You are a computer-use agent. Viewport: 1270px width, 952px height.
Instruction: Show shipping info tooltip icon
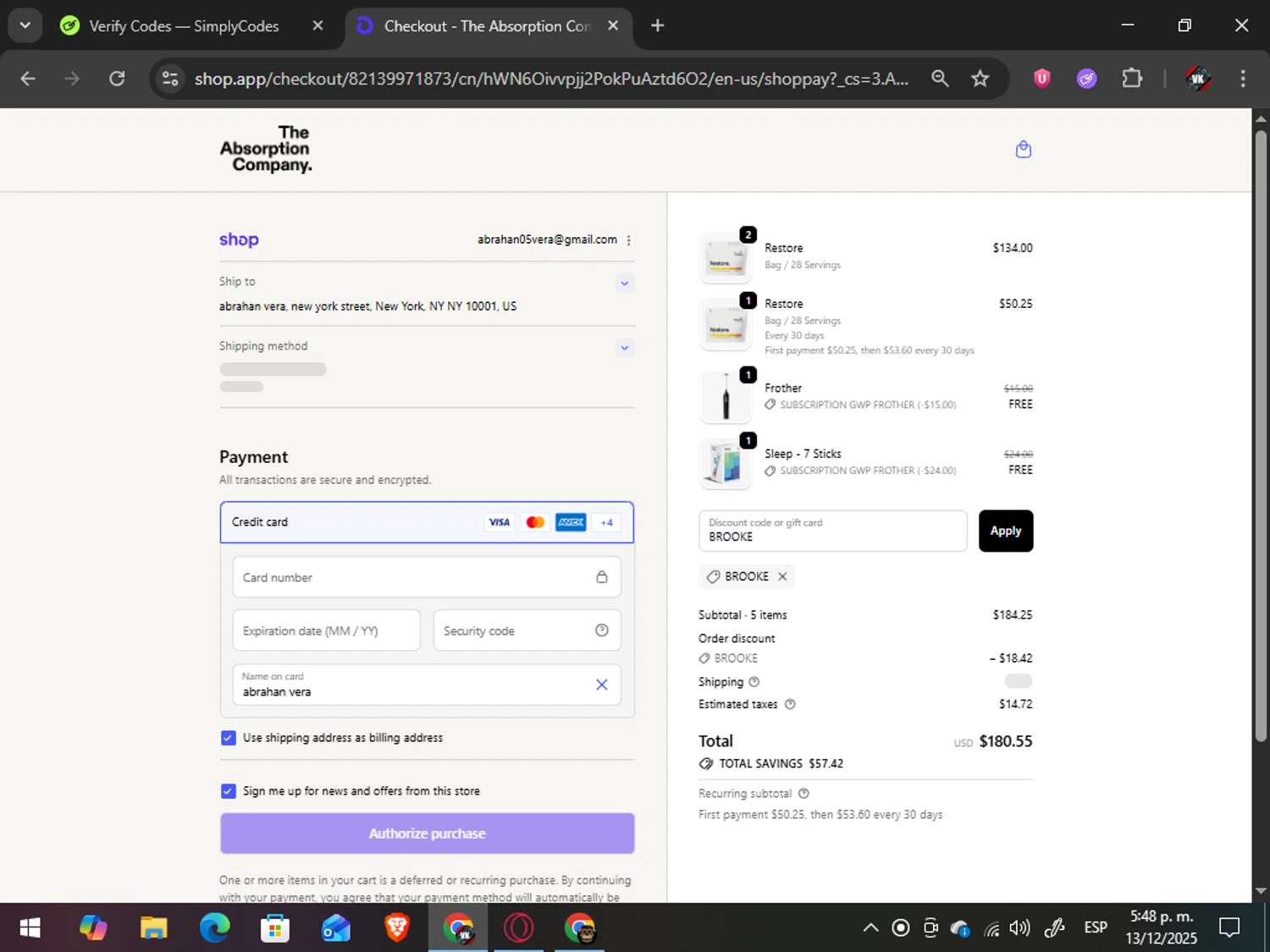(x=754, y=682)
